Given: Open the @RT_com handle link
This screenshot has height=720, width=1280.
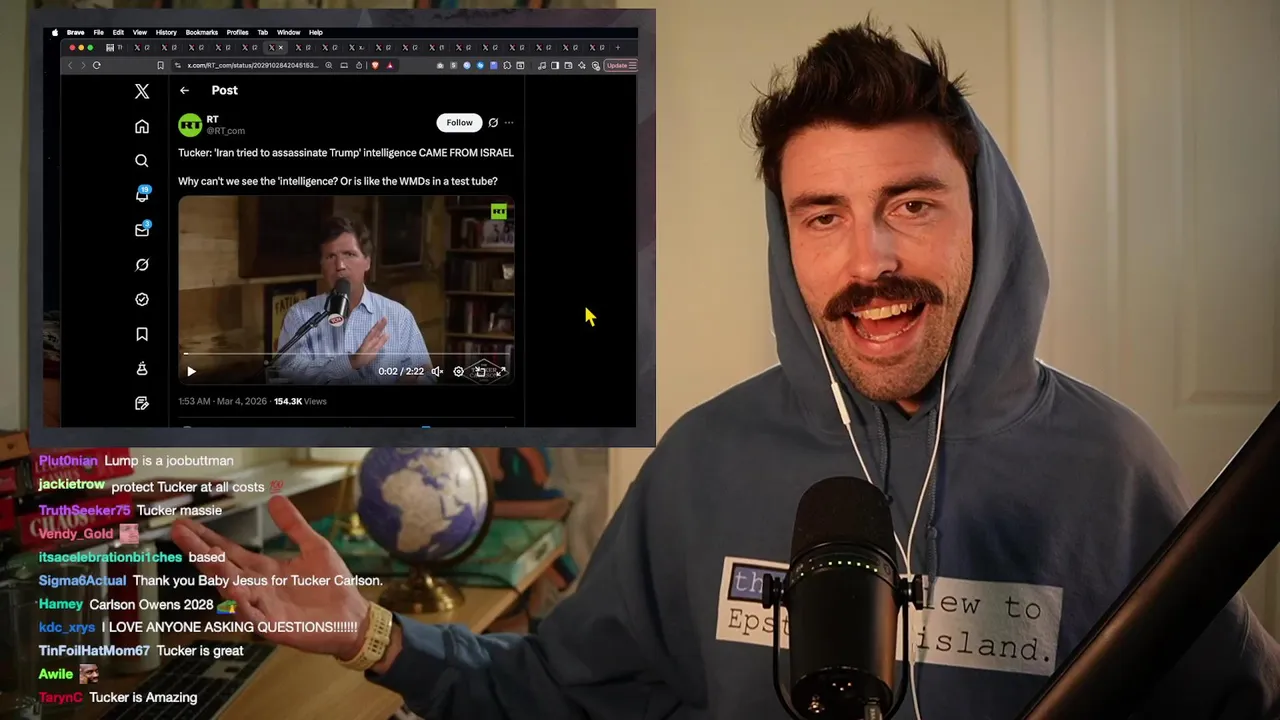Looking at the screenshot, I should click(x=226, y=131).
